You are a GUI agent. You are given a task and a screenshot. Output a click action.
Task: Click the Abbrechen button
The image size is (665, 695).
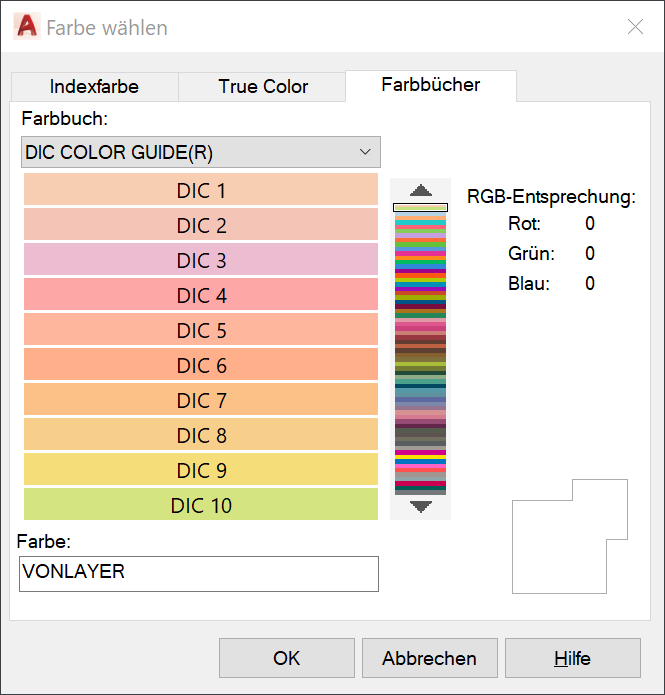tap(430, 658)
